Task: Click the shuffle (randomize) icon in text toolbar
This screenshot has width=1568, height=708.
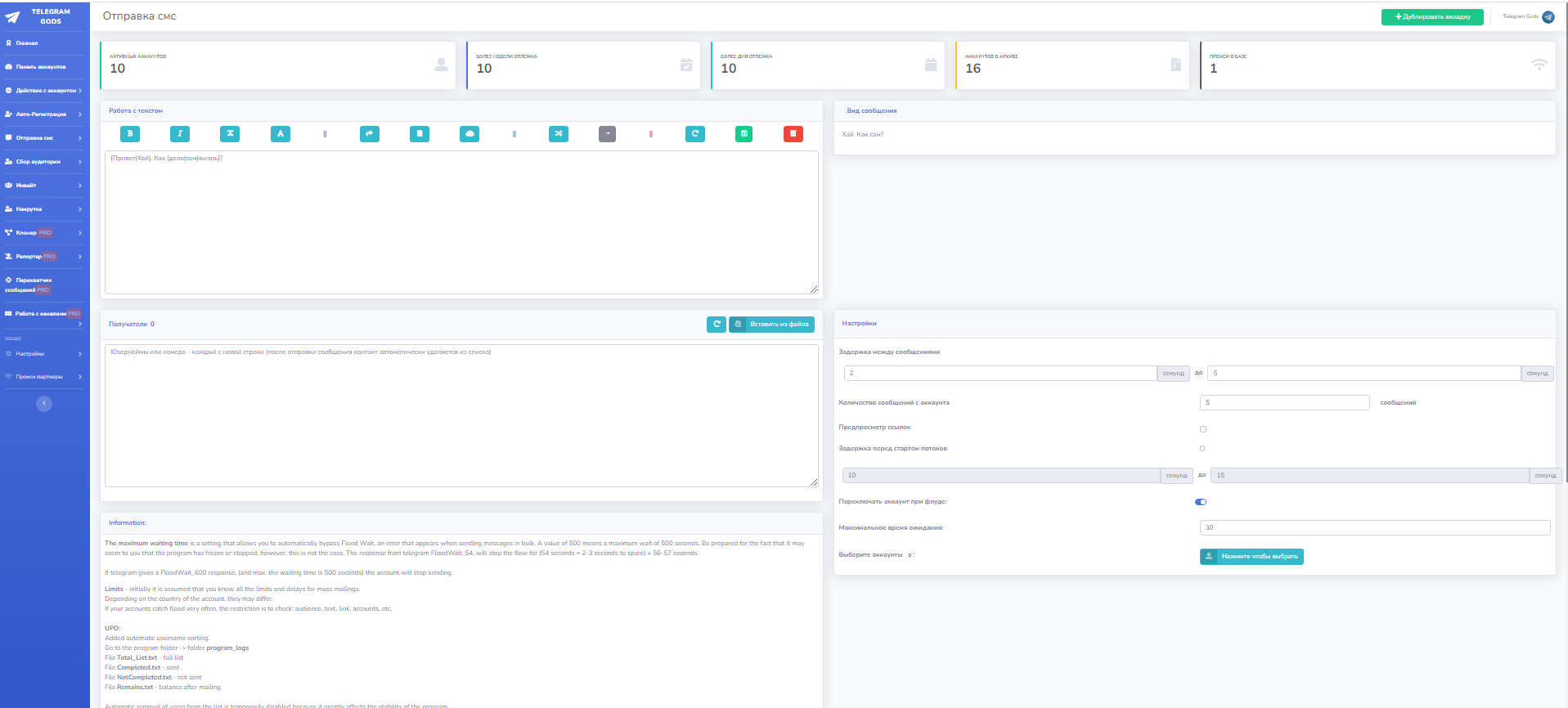Action: click(559, 134)
